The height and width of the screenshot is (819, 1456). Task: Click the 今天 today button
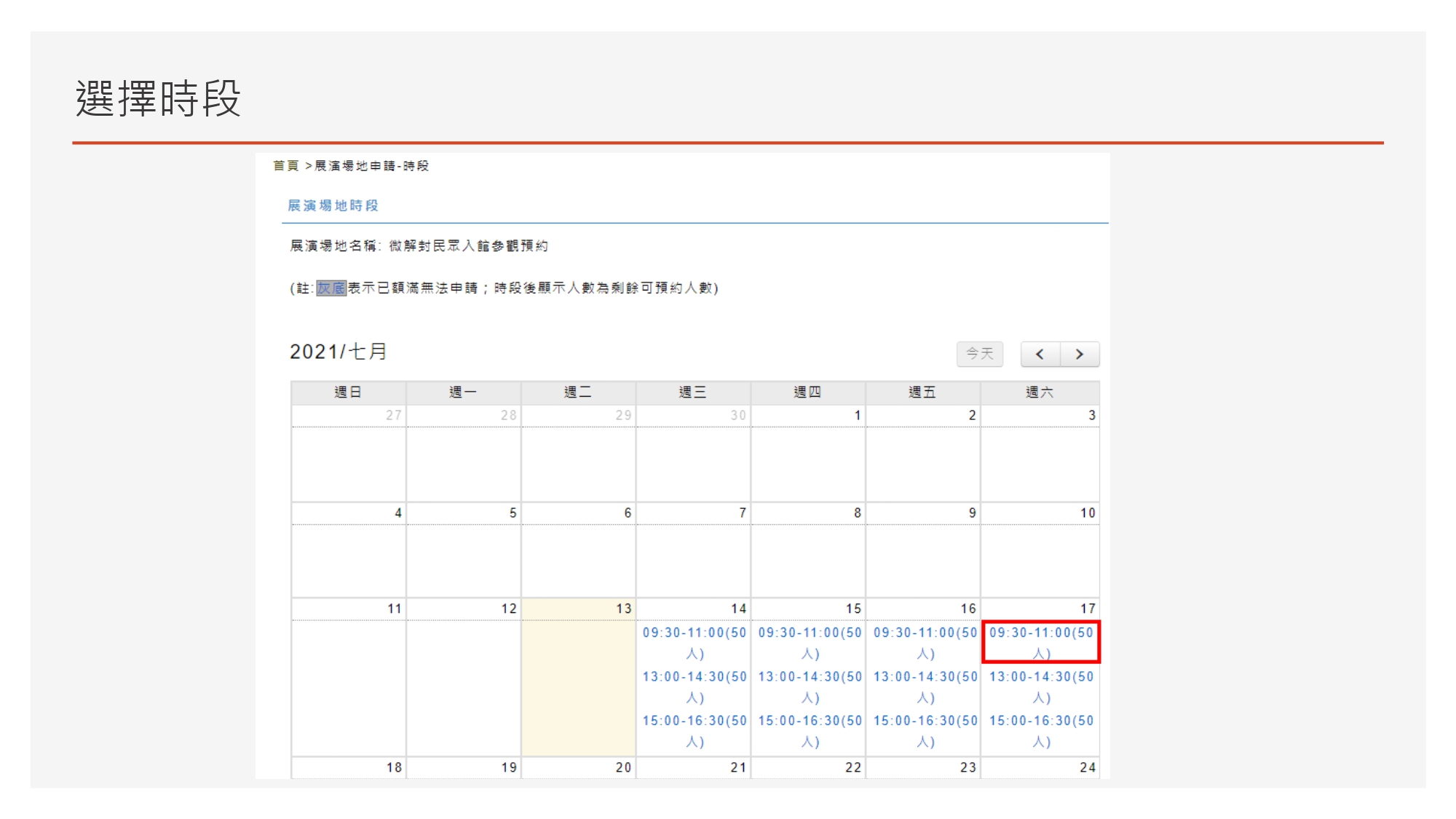(979, 355)
